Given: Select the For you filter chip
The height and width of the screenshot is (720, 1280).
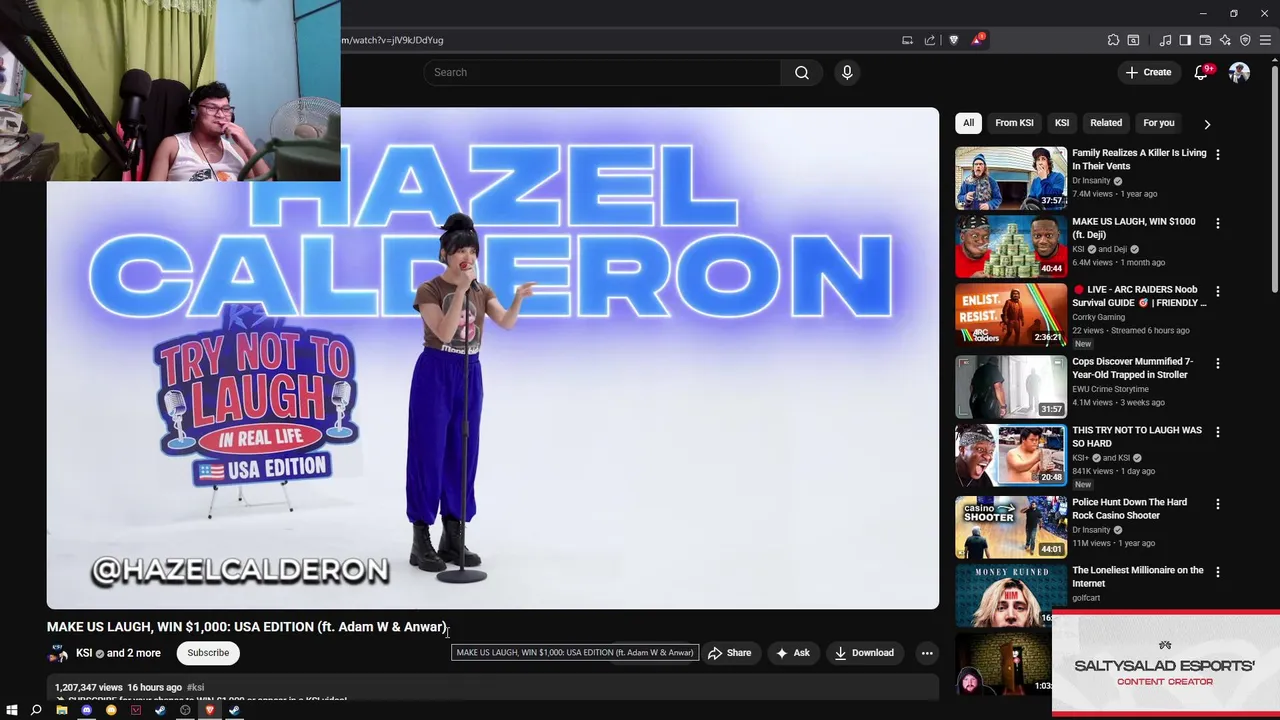Looking at the screenshot, I should pyautogui.click(x=1159, y=123).
